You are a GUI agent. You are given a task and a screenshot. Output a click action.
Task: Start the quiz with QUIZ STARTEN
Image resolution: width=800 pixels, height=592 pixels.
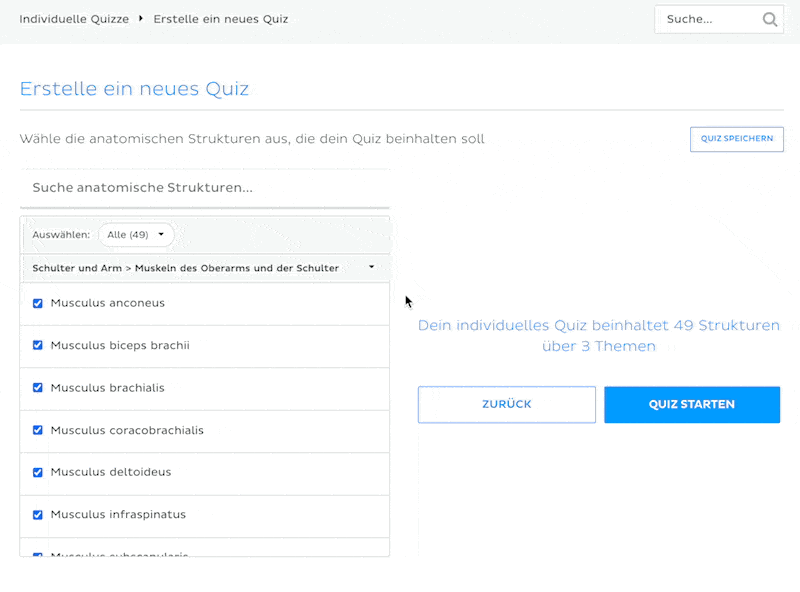coord(692,404)
